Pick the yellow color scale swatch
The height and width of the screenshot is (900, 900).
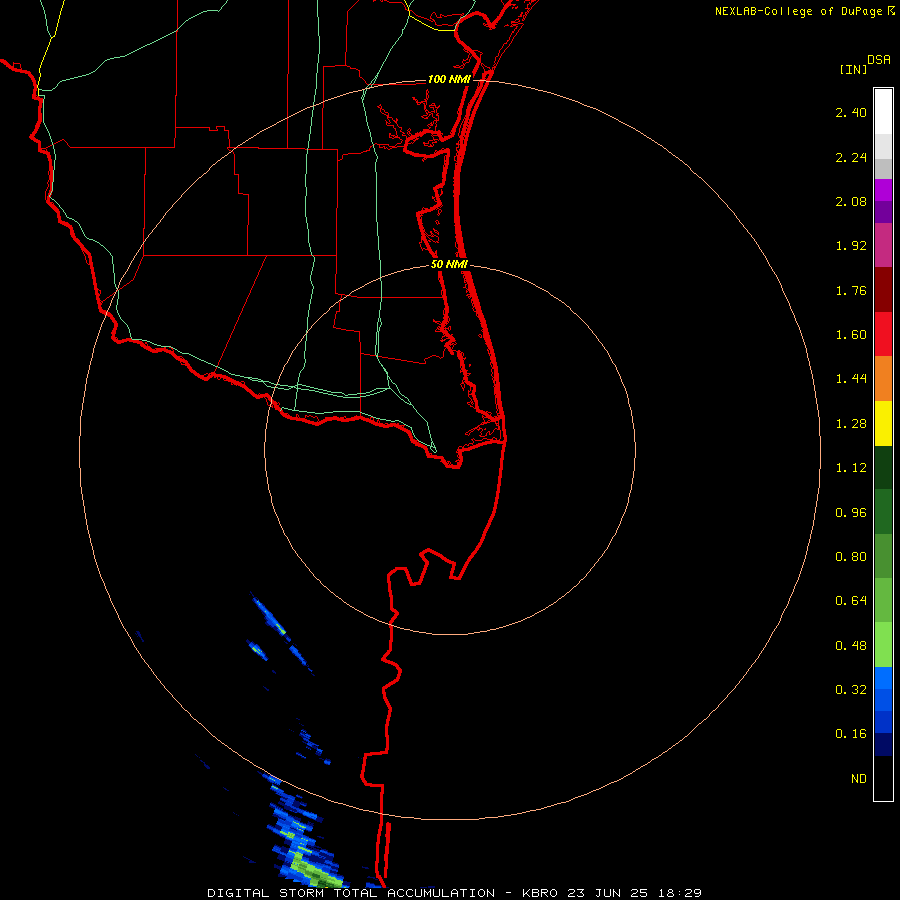point(883,423)
